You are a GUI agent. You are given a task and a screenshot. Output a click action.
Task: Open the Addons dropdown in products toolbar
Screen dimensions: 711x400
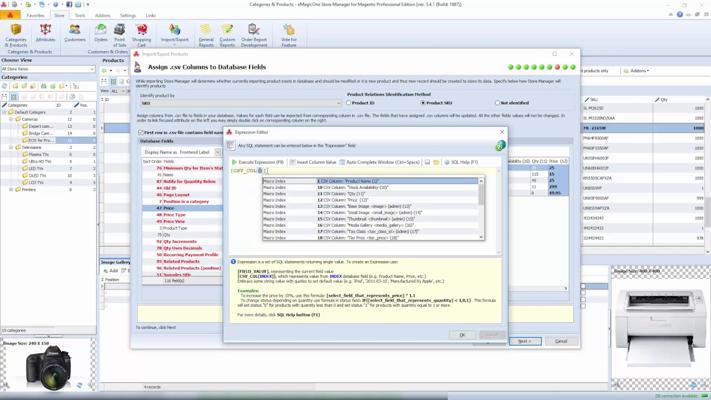pyautogui.click(x=636, y=71)
